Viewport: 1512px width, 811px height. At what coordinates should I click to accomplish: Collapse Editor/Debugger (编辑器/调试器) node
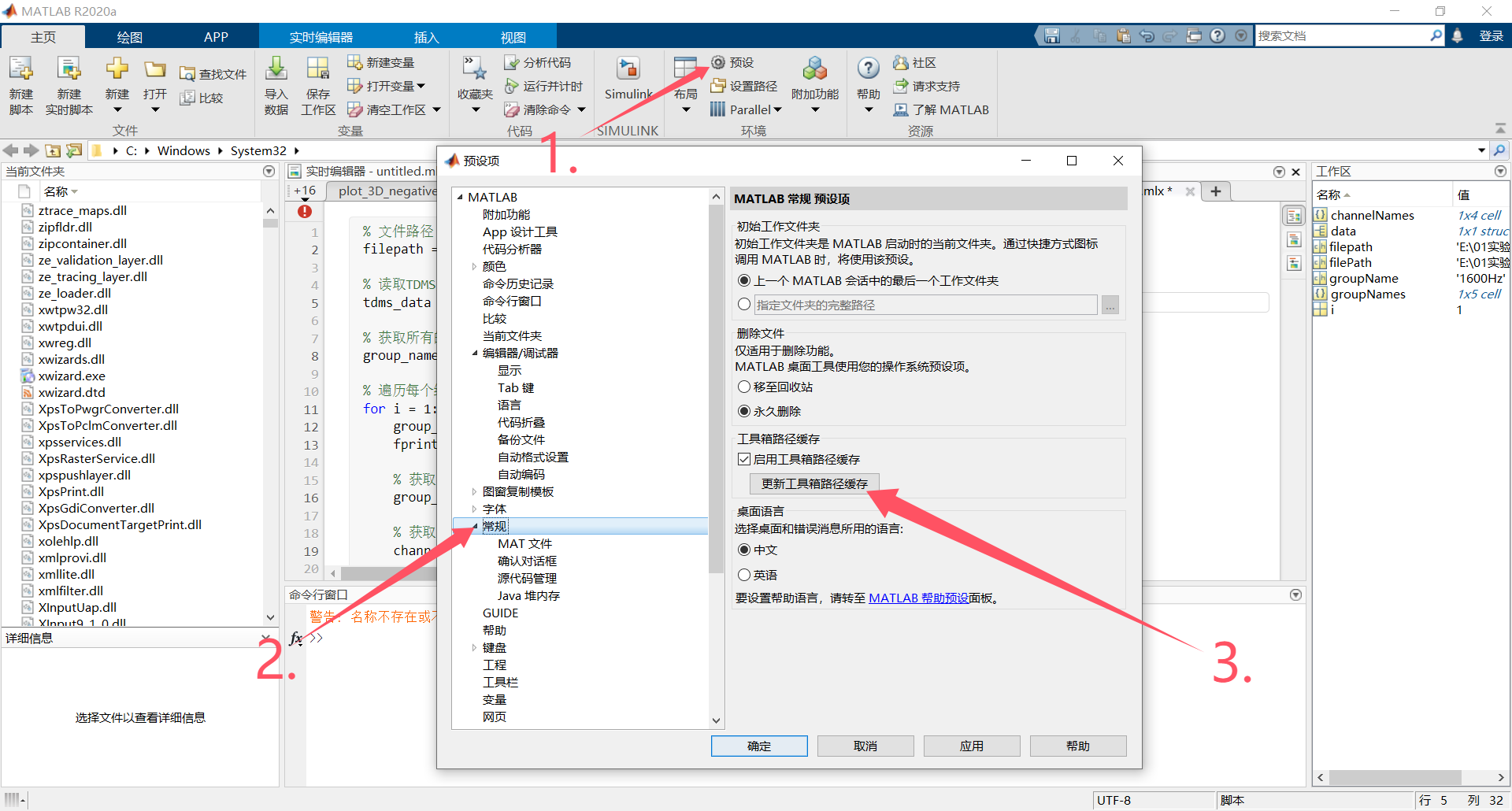[x=474, y=353]
